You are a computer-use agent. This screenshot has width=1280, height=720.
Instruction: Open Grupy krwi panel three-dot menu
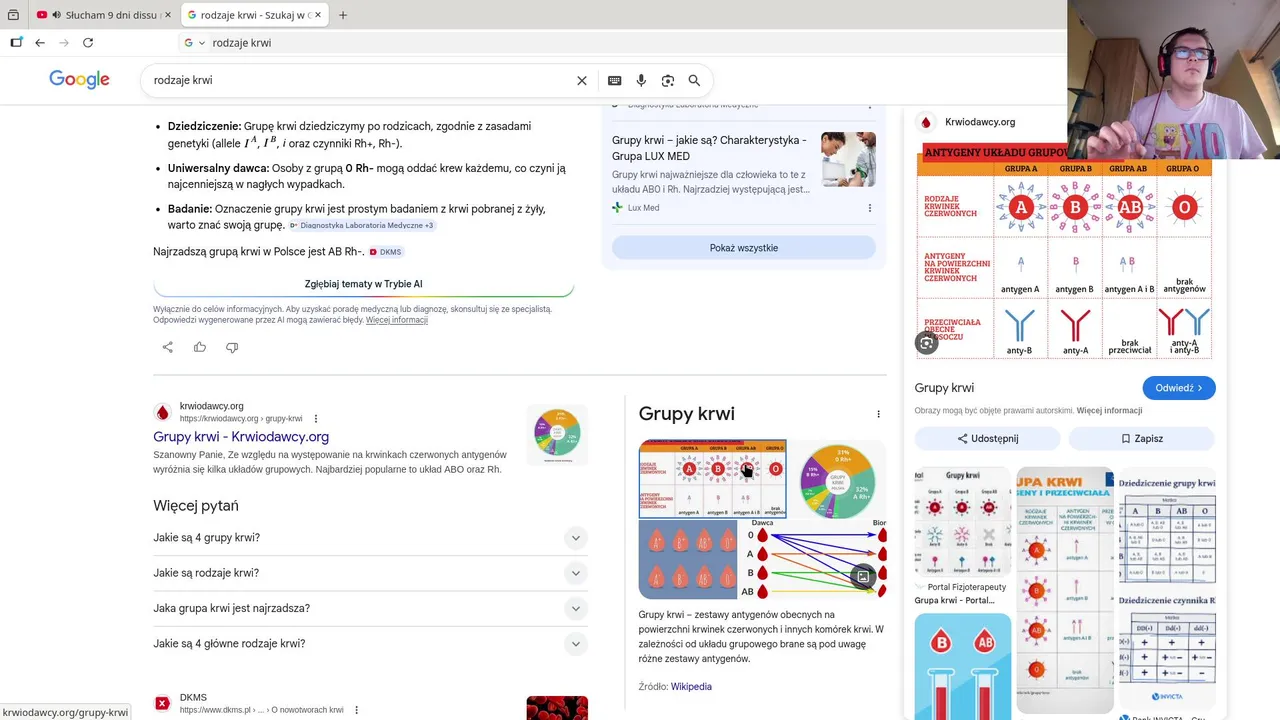coord(878,414)
